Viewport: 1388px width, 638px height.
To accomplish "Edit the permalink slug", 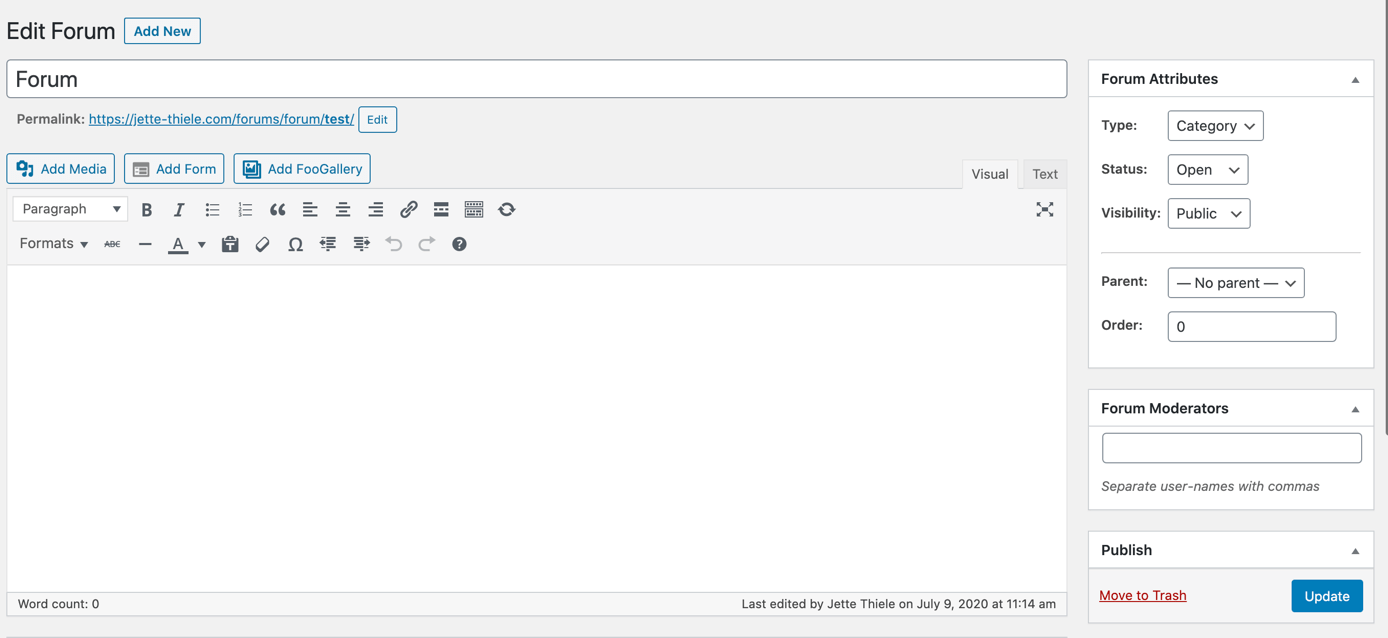I will 377,120.
